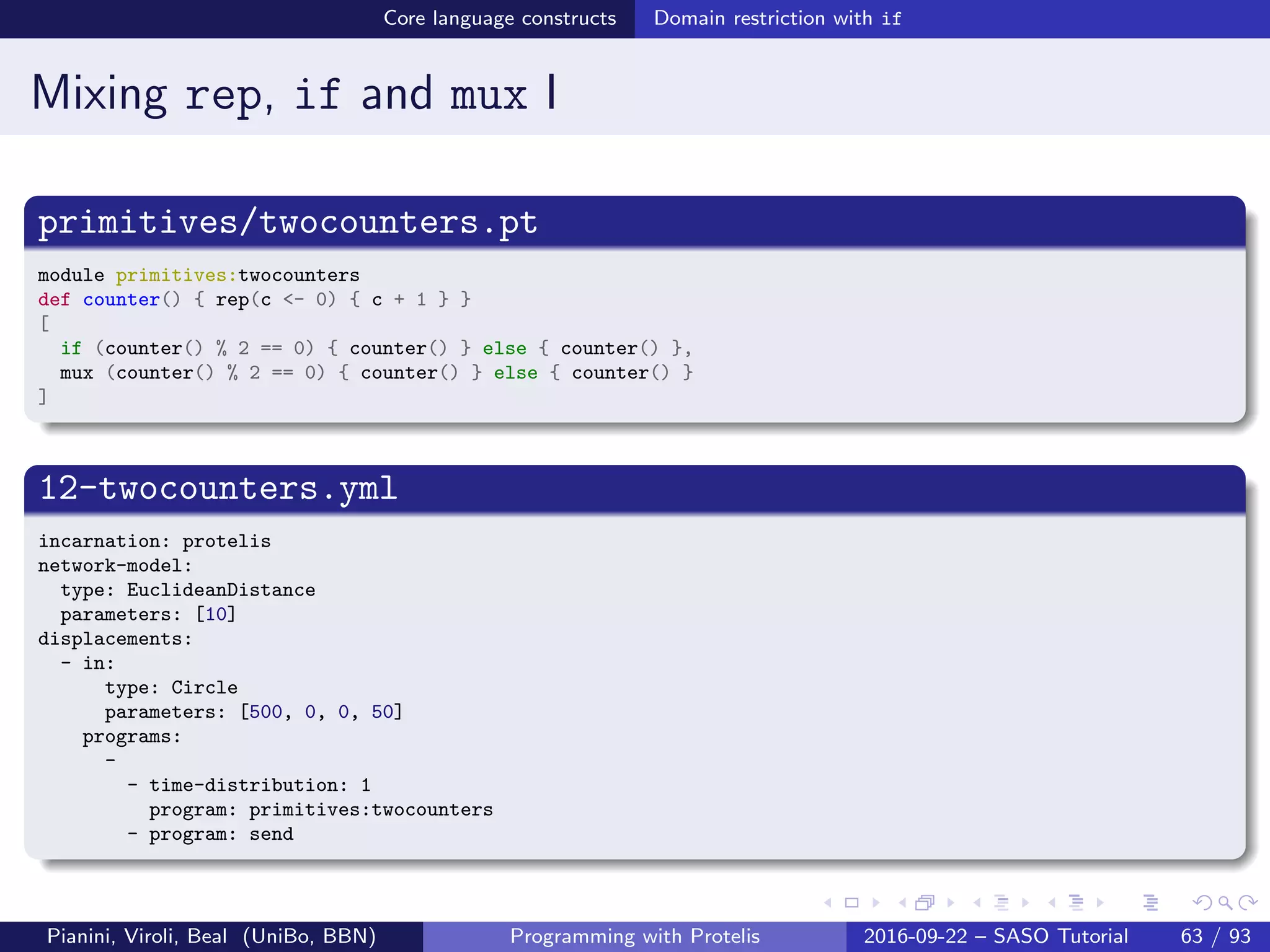Click the go-back undo arrow icon
Viewport: 1270px width, 952px height.
click(x=1202, y=903)
